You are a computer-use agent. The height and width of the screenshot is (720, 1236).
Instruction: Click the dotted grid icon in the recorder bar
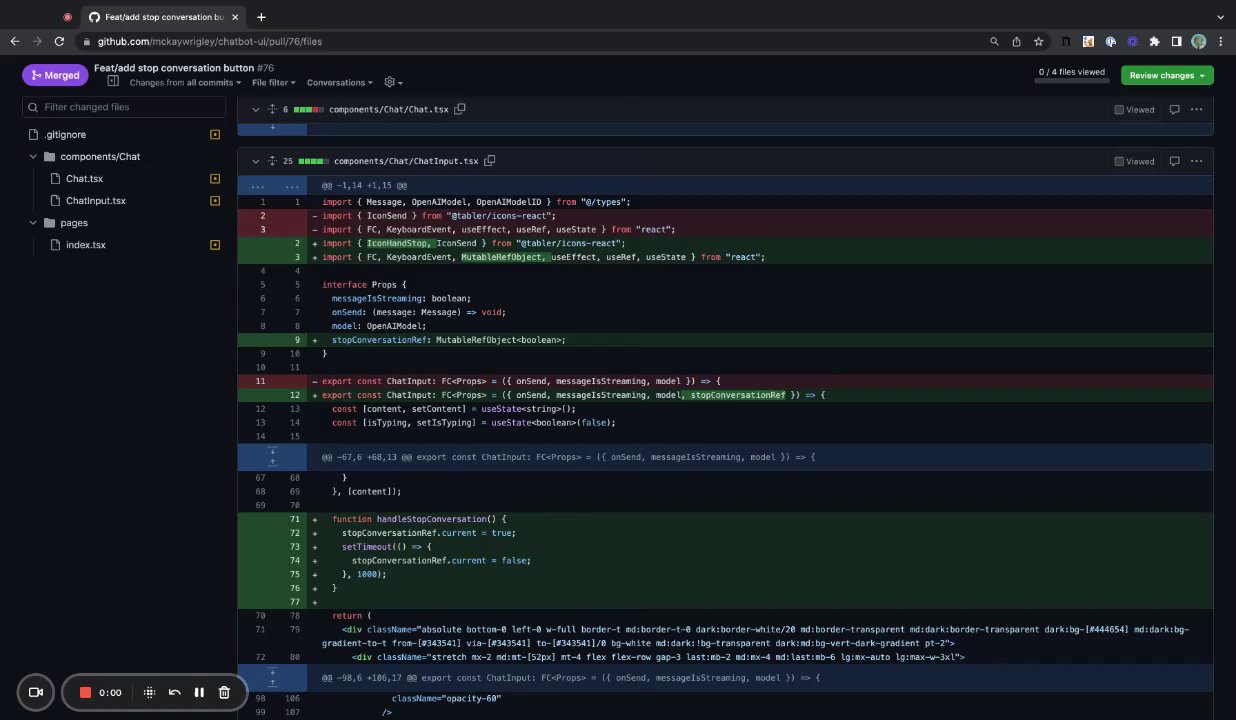(x=149, y=692)
